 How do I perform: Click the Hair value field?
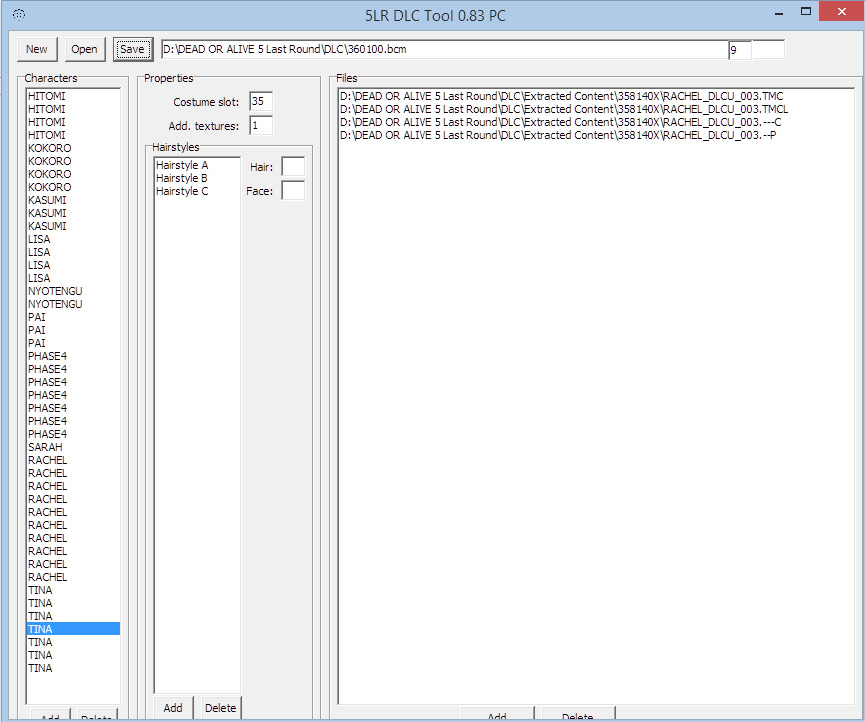click(x=293, y=167)
